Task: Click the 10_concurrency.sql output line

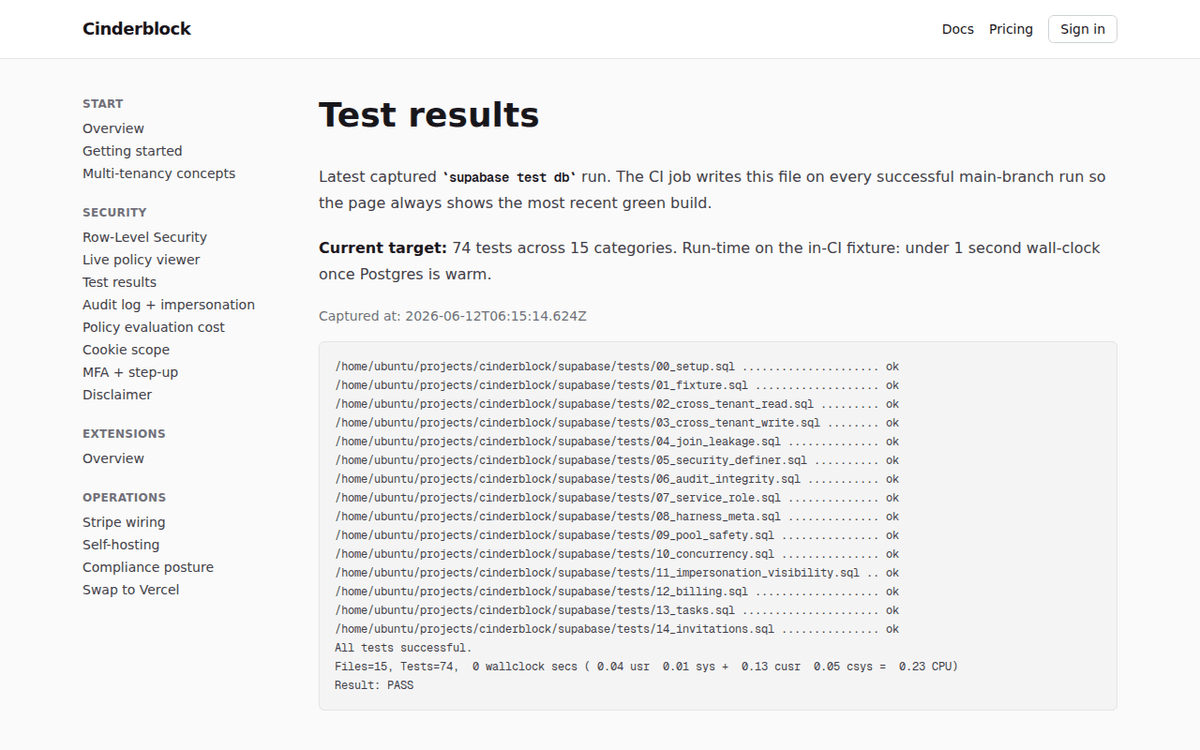Action: (617, 554)
